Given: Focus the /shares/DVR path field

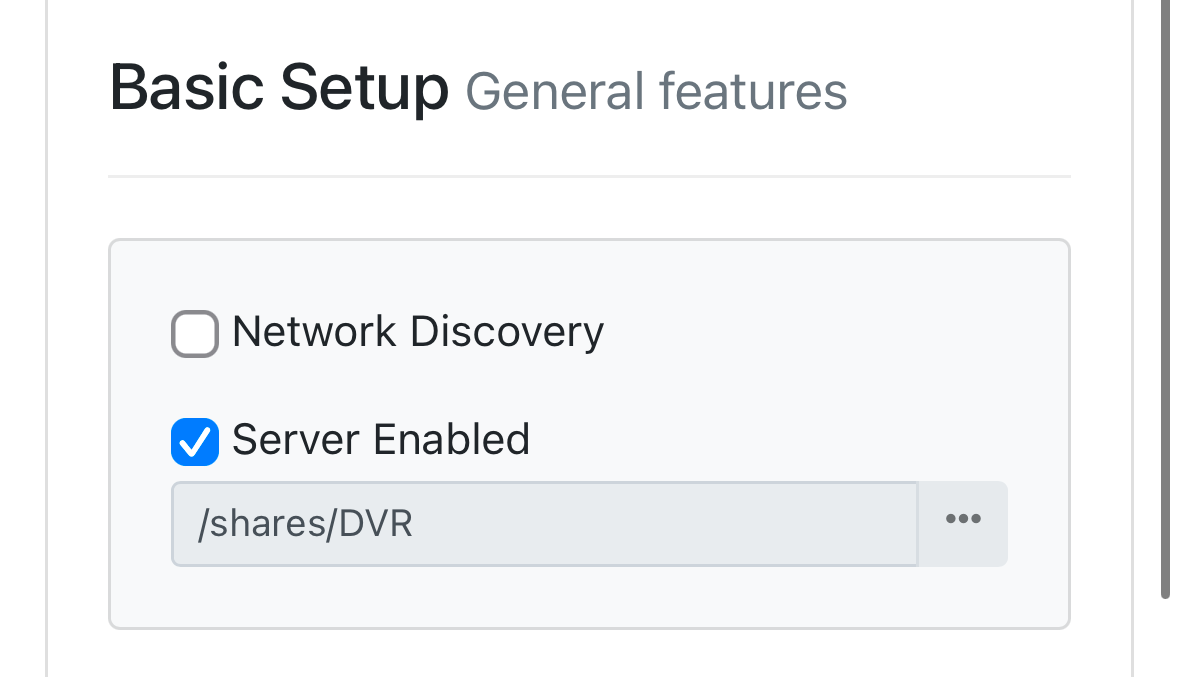Looking at the screenshot, I should tap(544, 524).
